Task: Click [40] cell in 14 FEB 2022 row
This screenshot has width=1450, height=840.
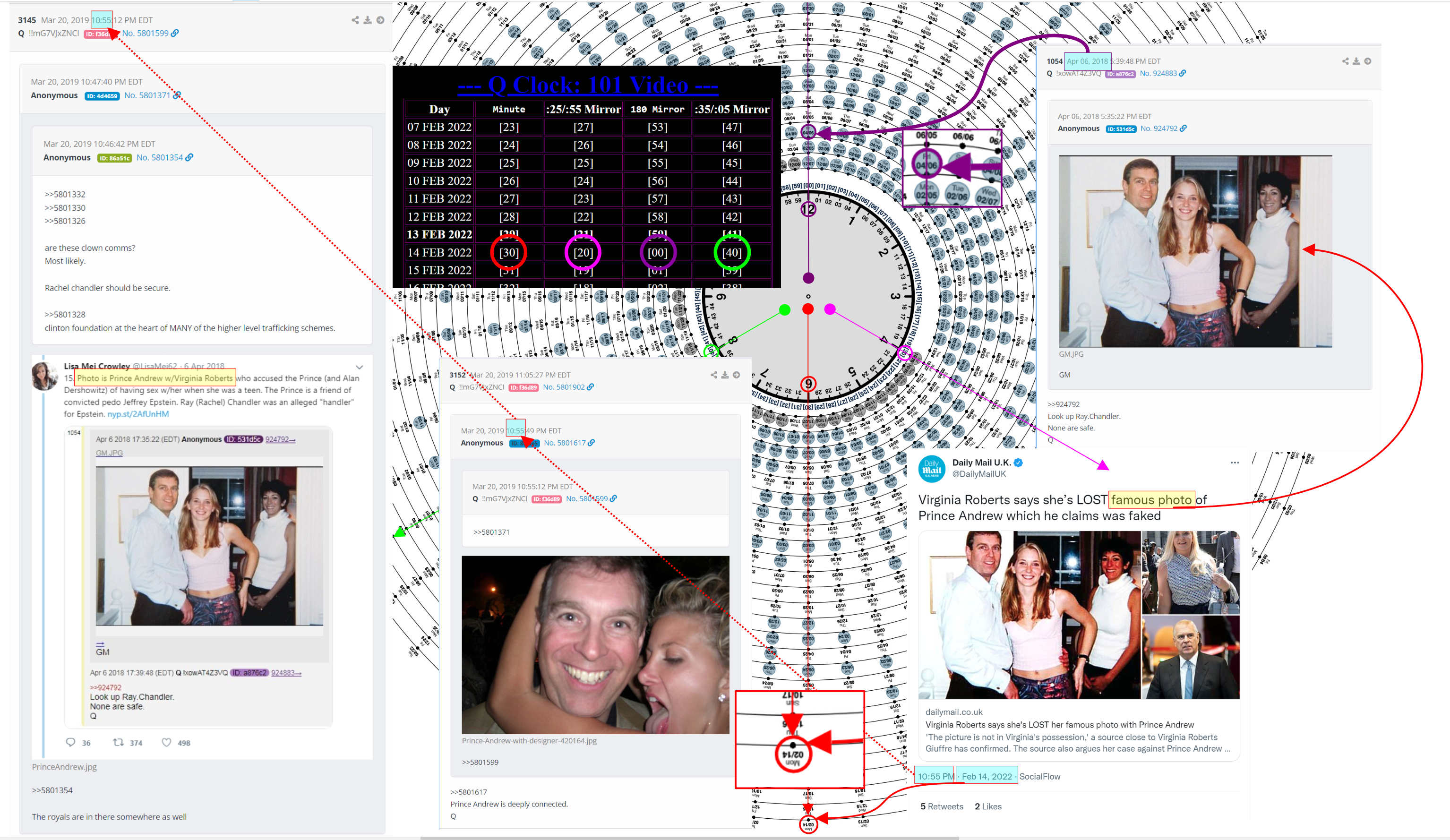Action: [x=731, y=253]
